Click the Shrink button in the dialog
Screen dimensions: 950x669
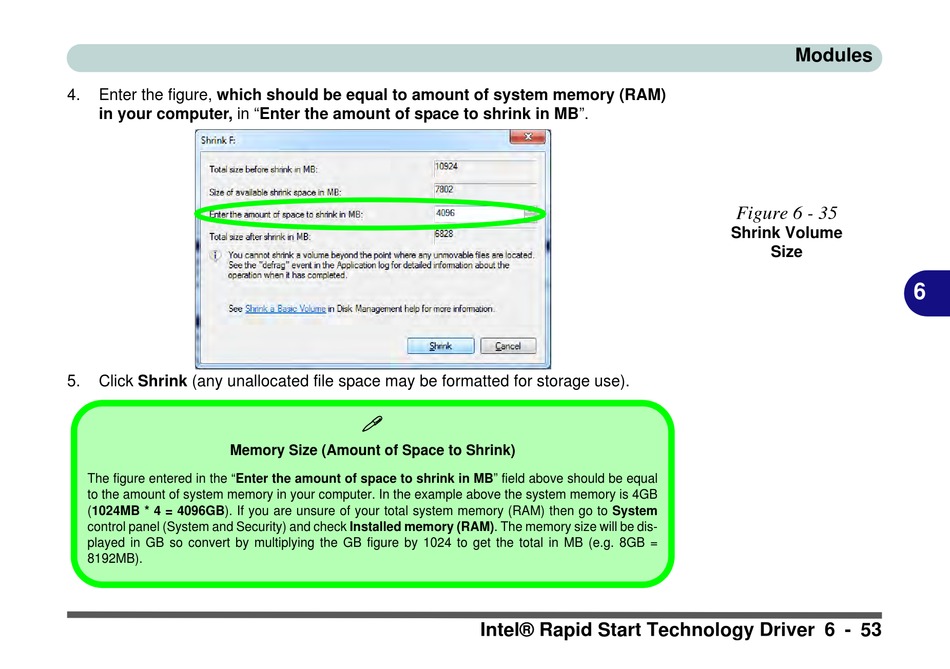(440, 346)
